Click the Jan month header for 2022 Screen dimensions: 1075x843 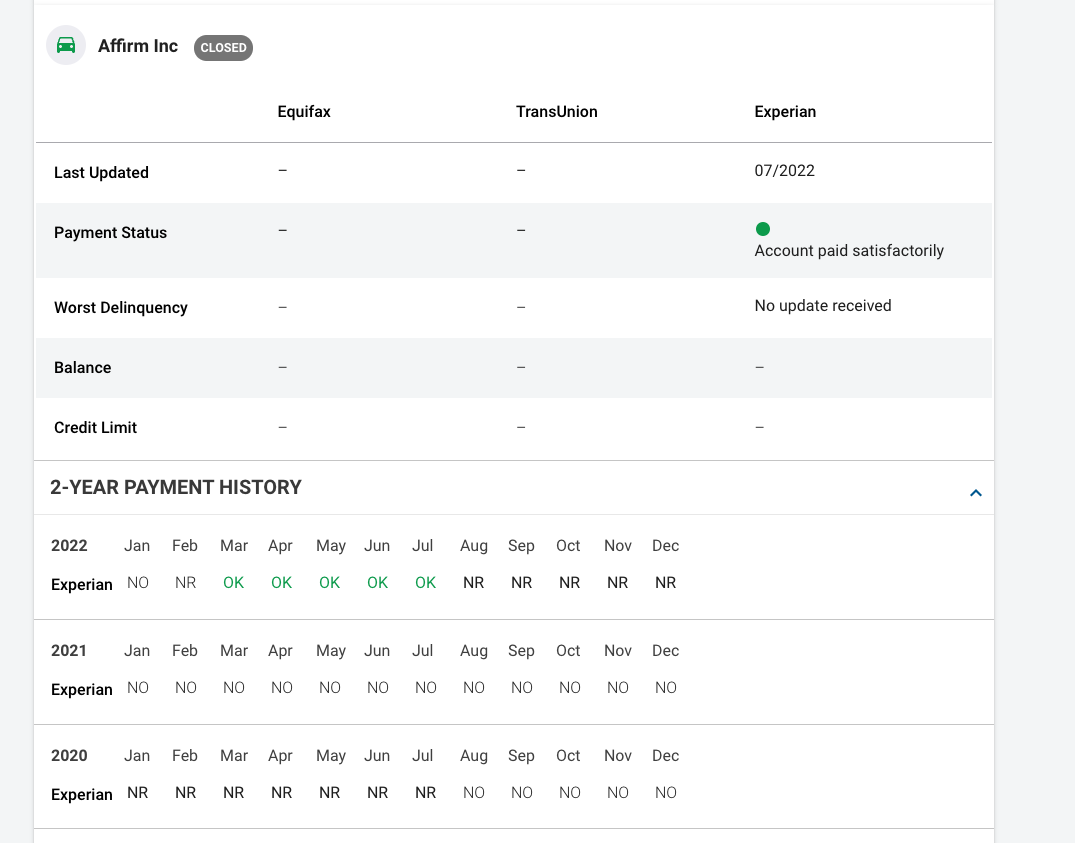tap(136, 546)
